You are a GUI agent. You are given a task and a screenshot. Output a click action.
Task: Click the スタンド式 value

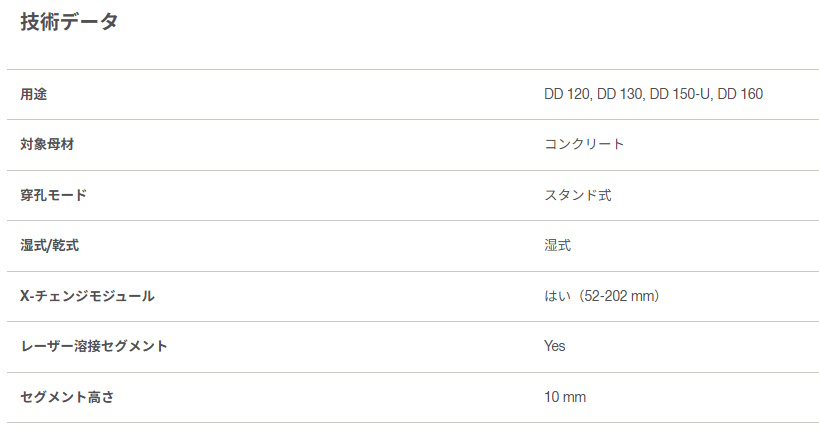tap(577, 195)
